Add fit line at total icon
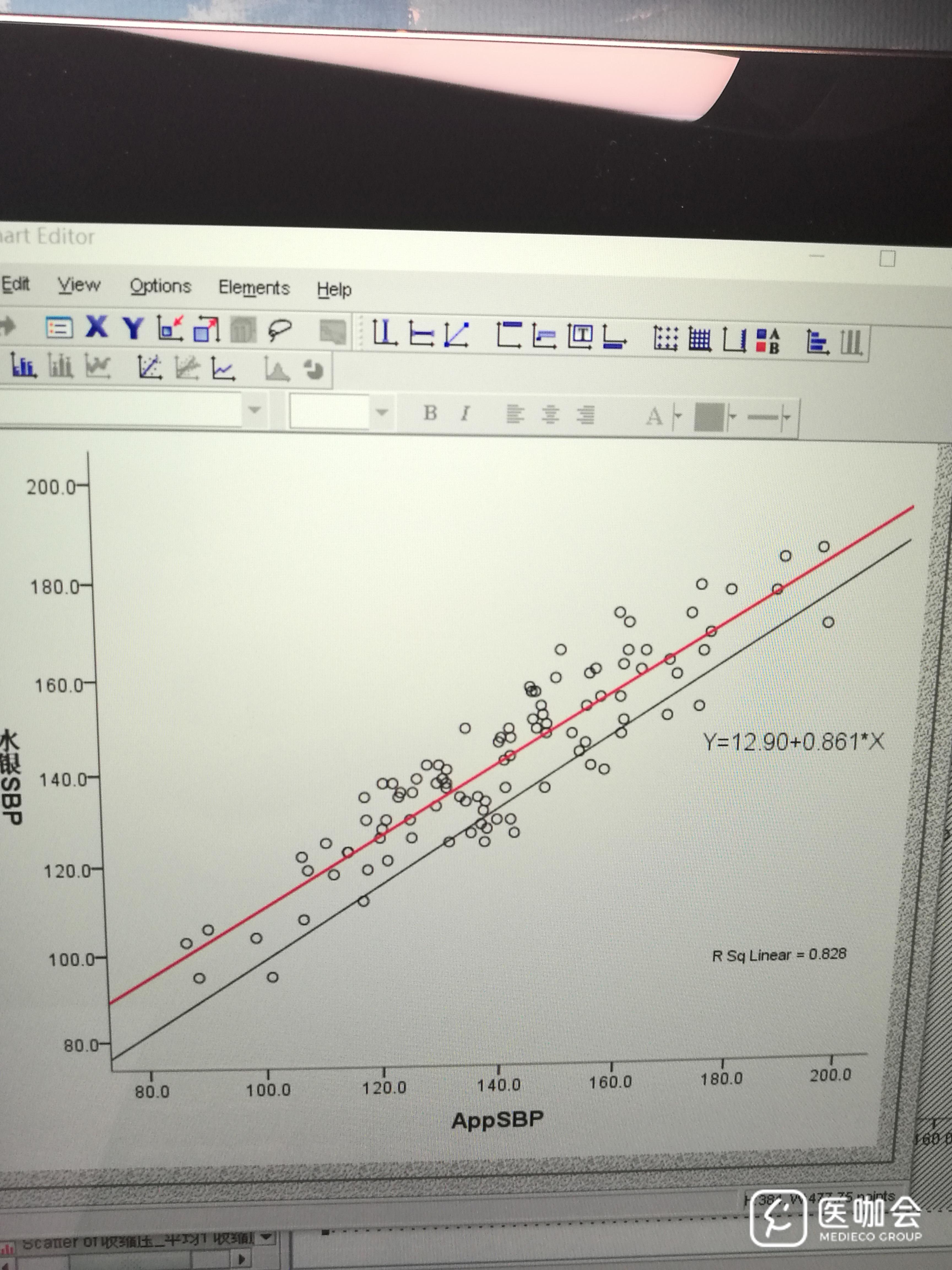952x1270 pixels. point(150,367)
